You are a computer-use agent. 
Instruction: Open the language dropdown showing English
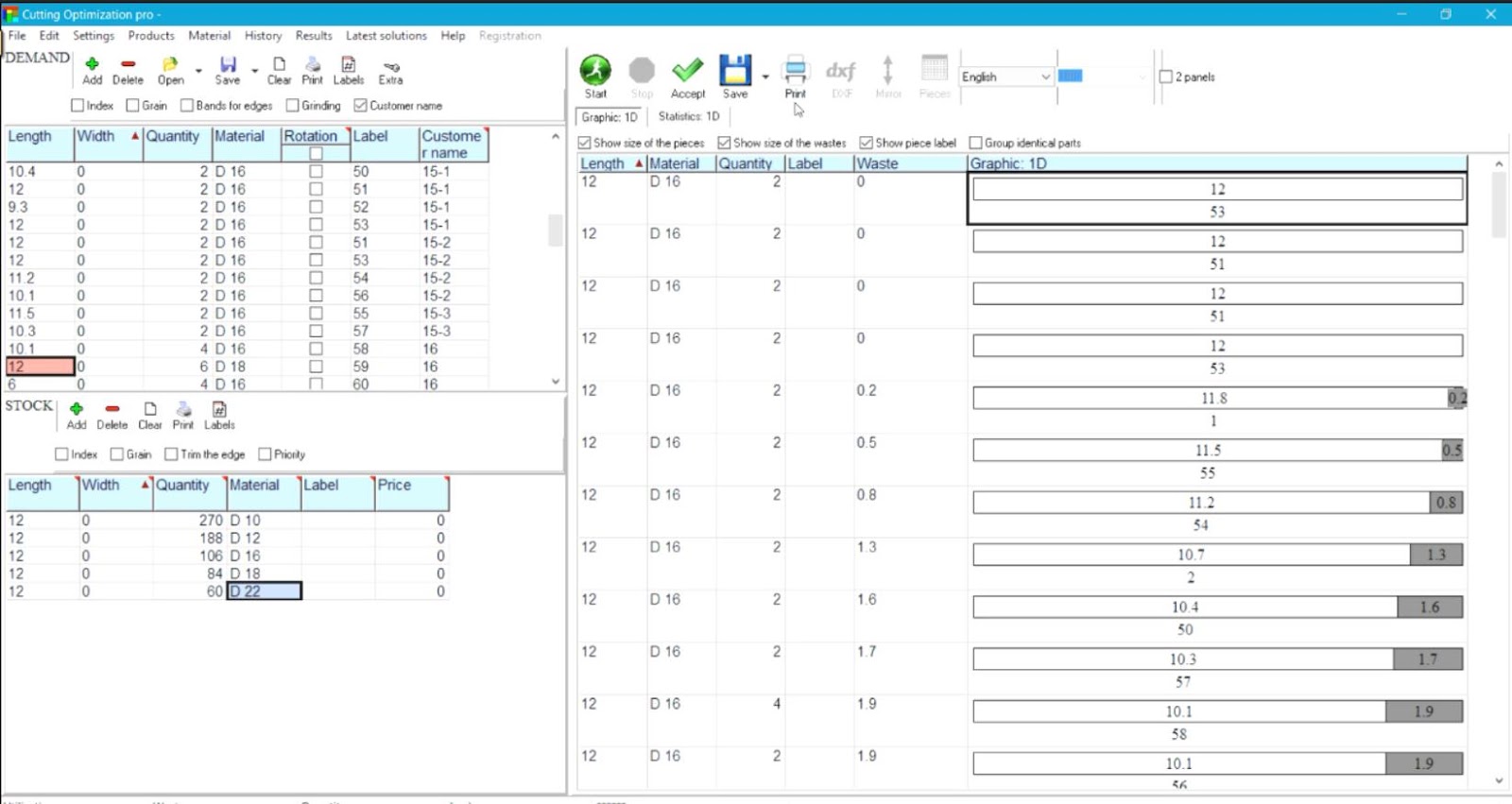pyautogui.click(x=1006, y=77)
